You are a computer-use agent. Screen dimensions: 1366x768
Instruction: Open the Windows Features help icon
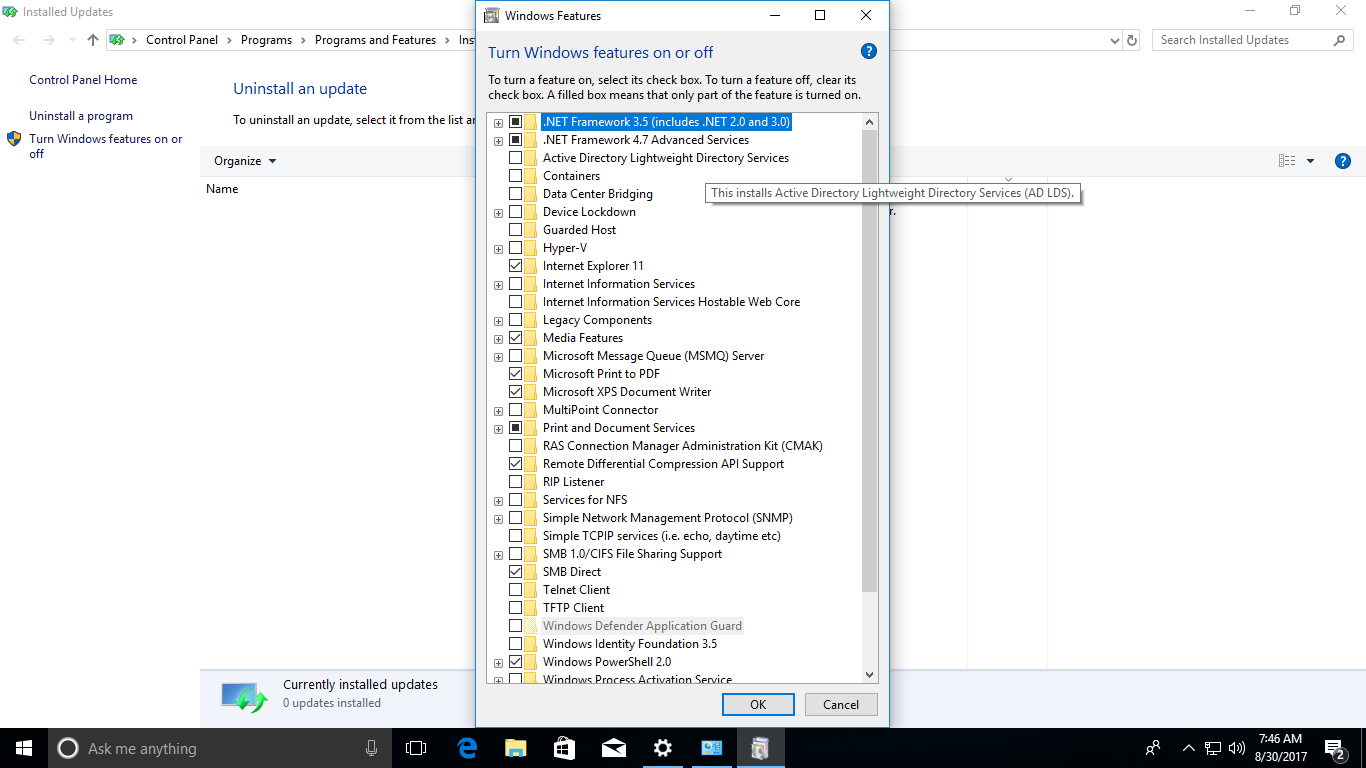tap(869, 52)
